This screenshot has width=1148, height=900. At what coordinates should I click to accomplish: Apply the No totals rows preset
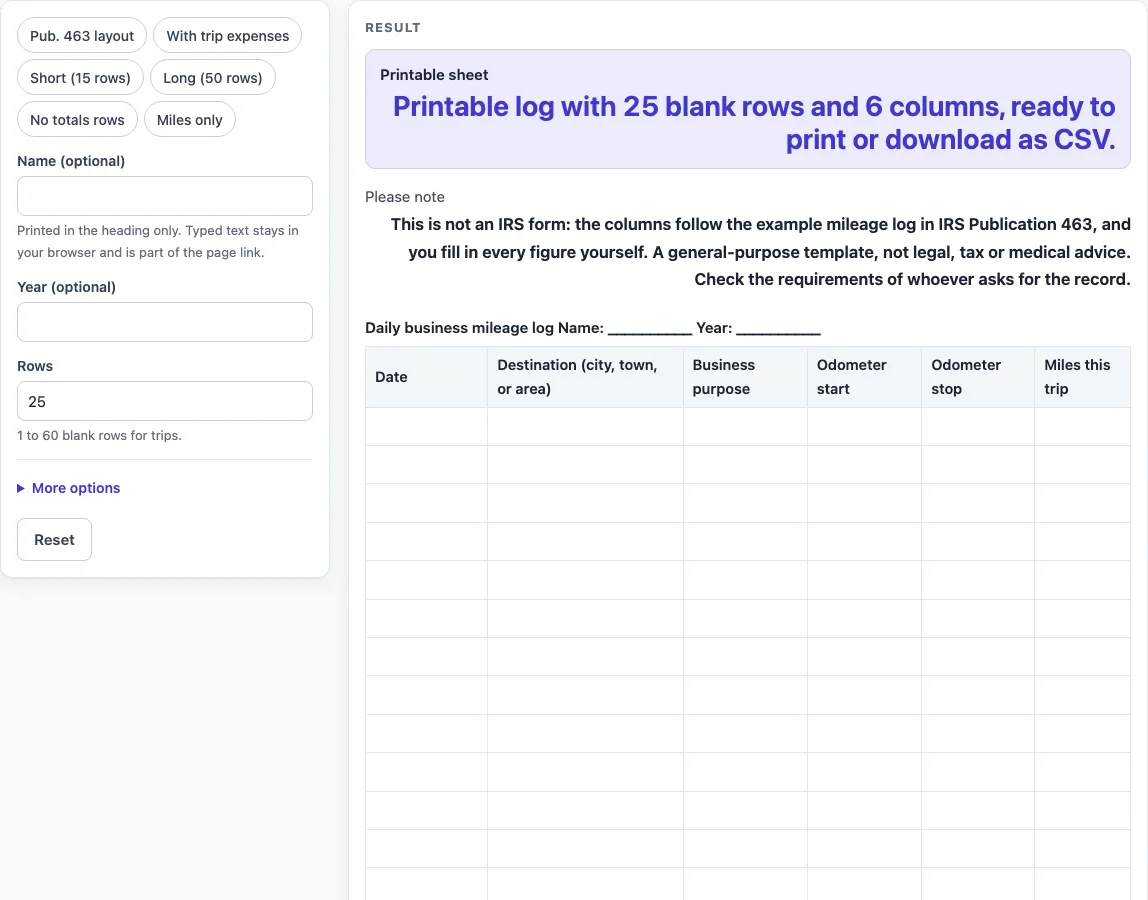coord(78,119)
